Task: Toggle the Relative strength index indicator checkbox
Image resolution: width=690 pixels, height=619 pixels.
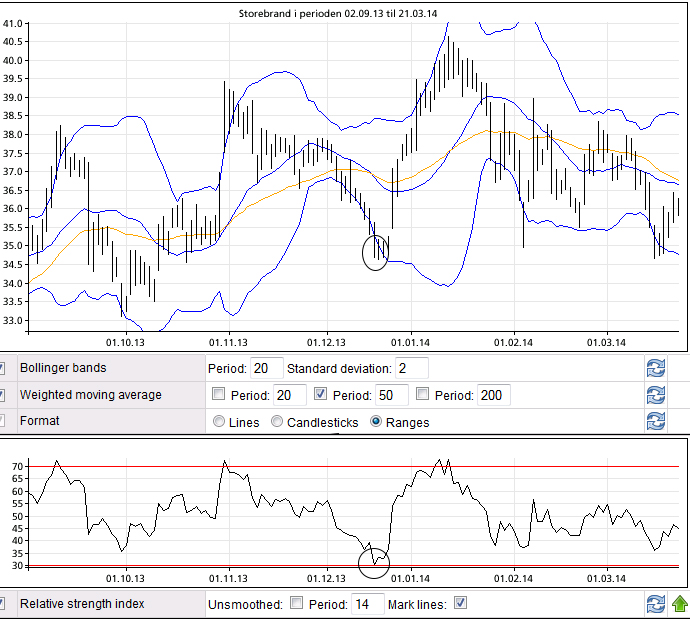Action: click(x=3, y=604)
